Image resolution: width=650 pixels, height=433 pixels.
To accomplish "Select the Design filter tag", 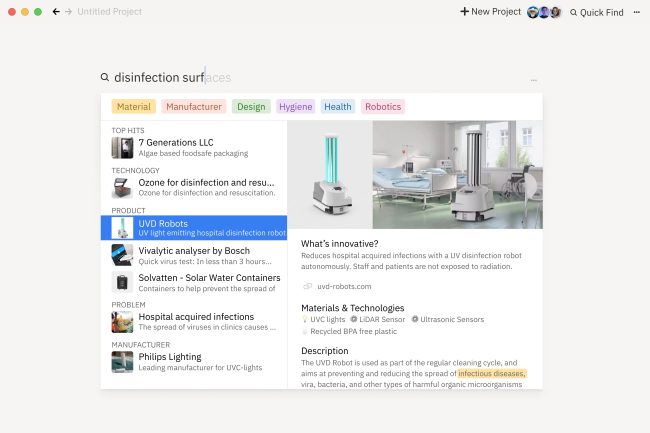I will [x=251, y=106].
